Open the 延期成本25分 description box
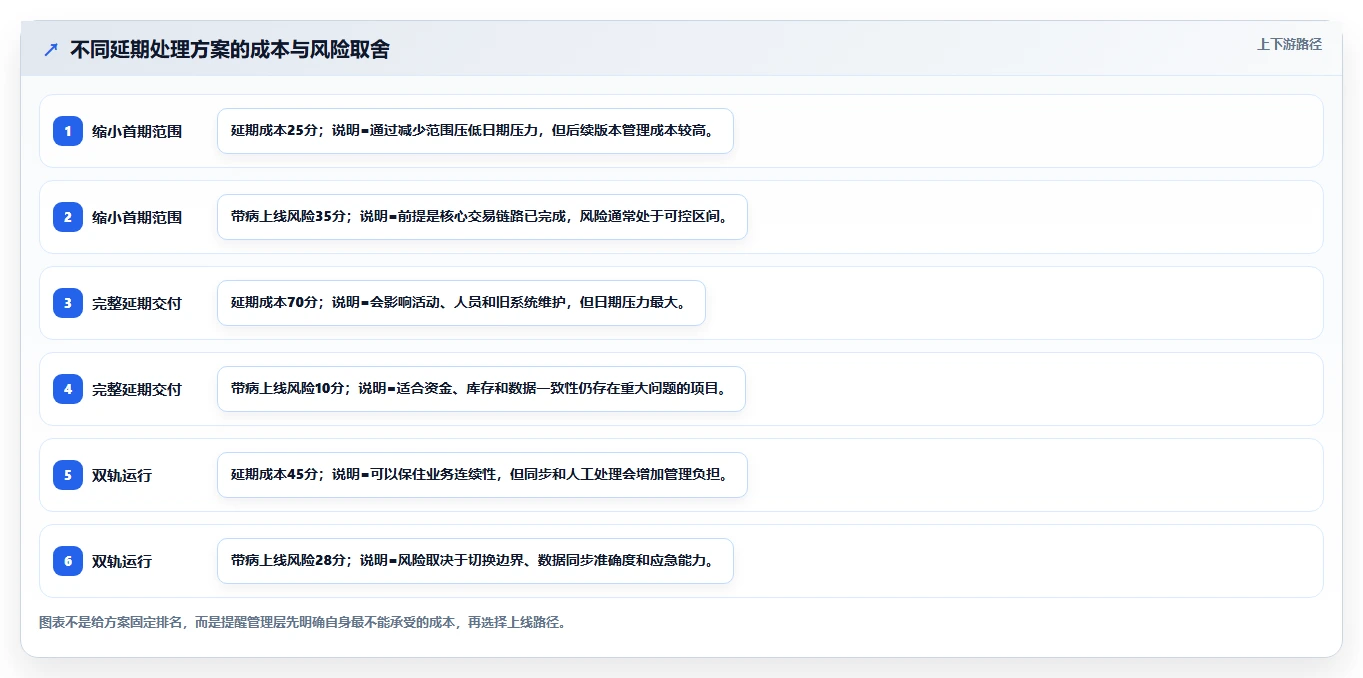Image resolution: width=1363 pixels, height=678 pixels. 475,131
